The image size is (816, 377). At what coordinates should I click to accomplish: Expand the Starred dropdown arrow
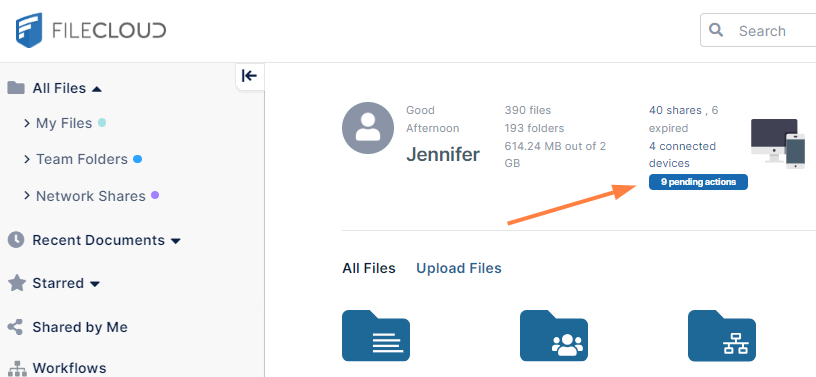click(x=95, y=284)
